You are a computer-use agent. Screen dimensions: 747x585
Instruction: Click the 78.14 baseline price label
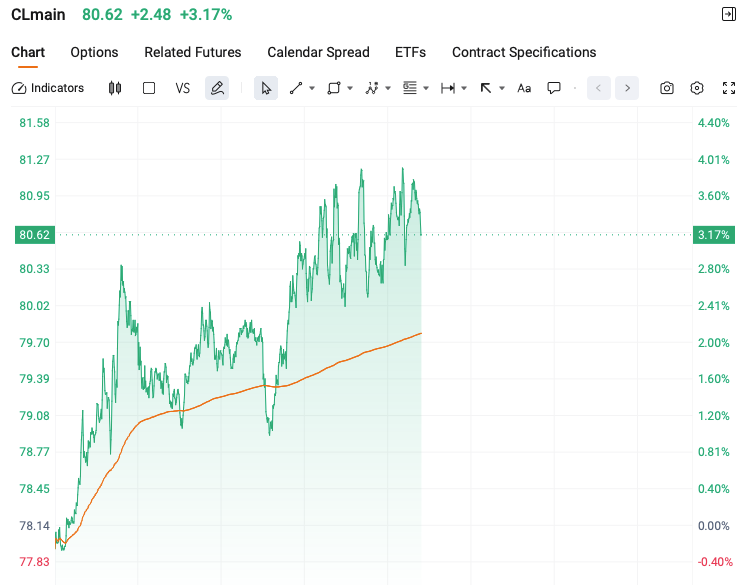[34, 526]
